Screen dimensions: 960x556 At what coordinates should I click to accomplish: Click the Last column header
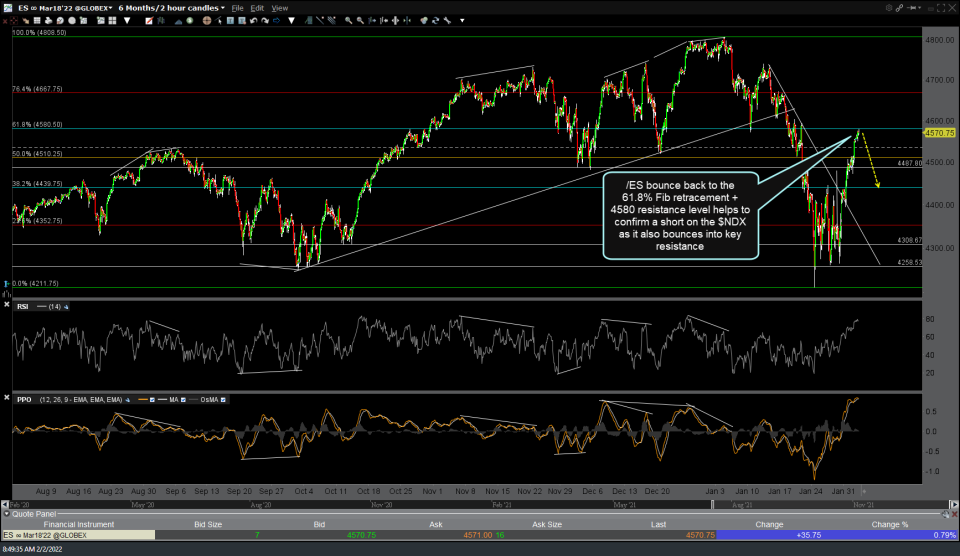[x=659, y=524]
